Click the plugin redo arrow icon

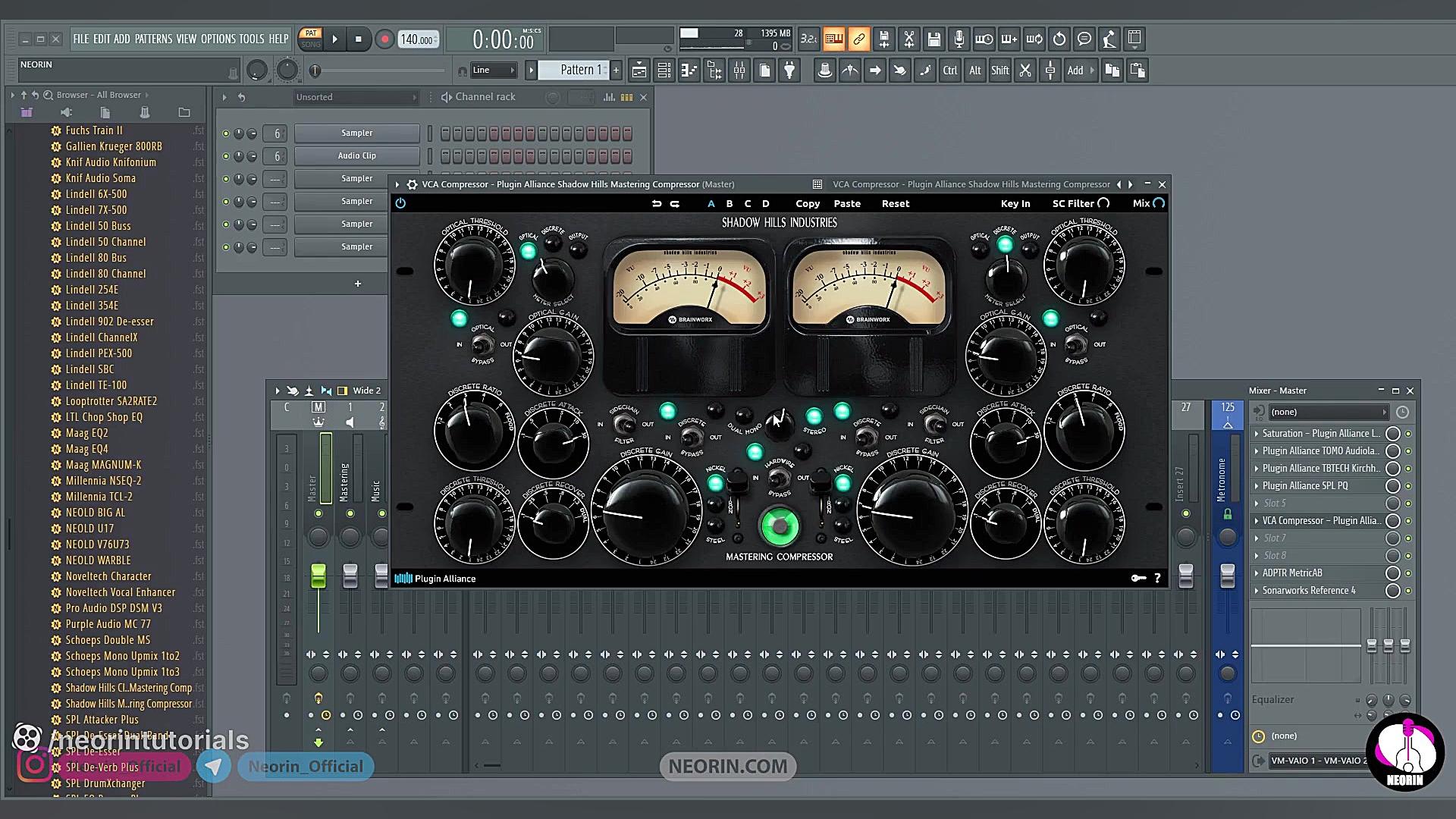674,203
